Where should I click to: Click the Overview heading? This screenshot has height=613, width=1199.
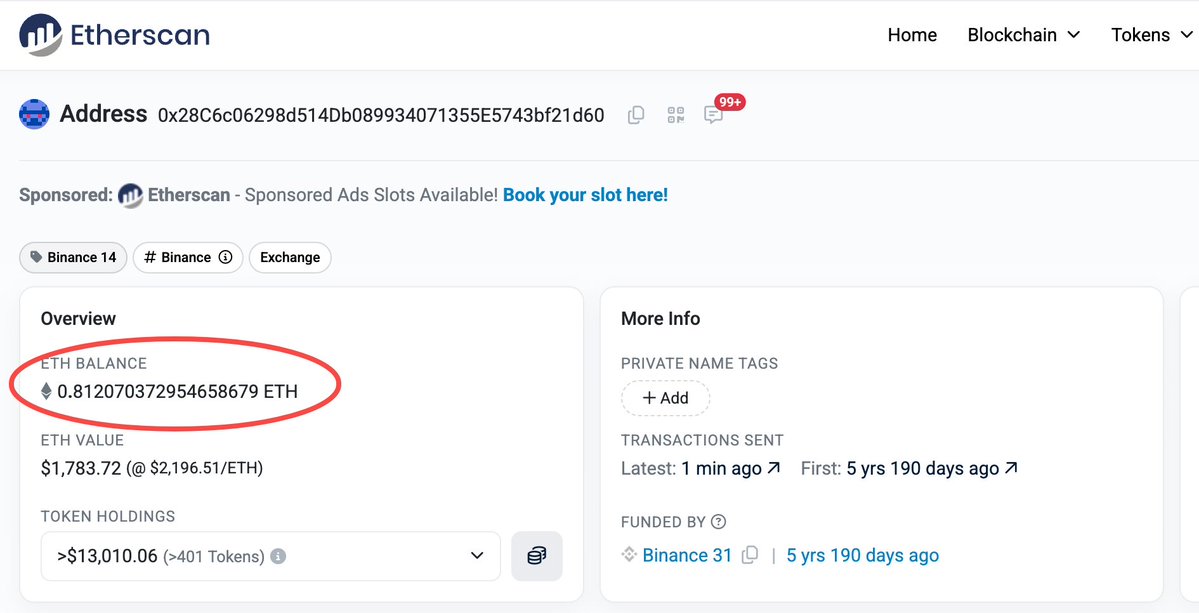(x=79, y=319)
